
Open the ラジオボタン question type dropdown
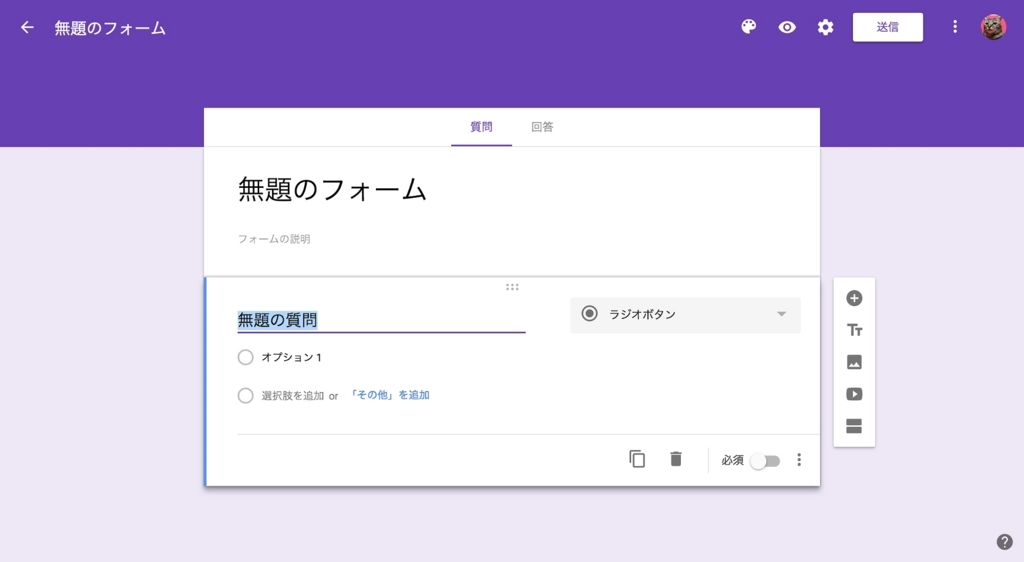(x=685, y=315)
